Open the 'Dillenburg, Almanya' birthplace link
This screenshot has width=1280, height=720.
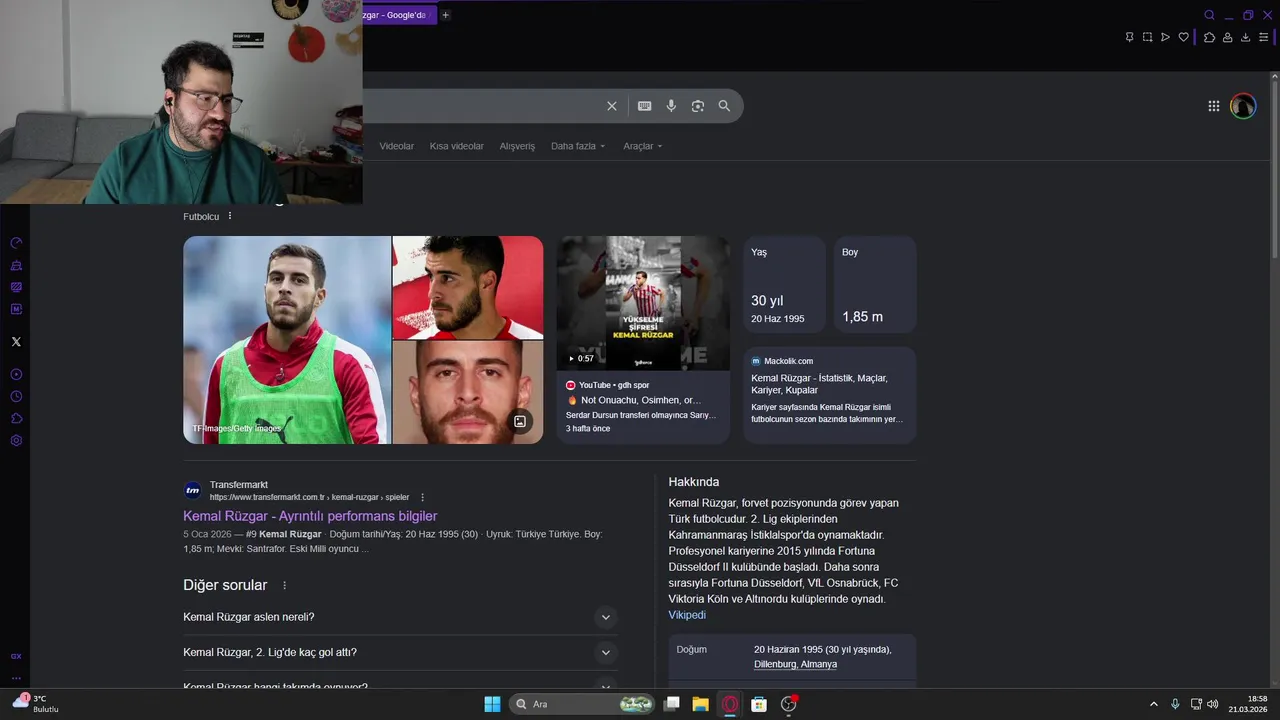point(795,664)
